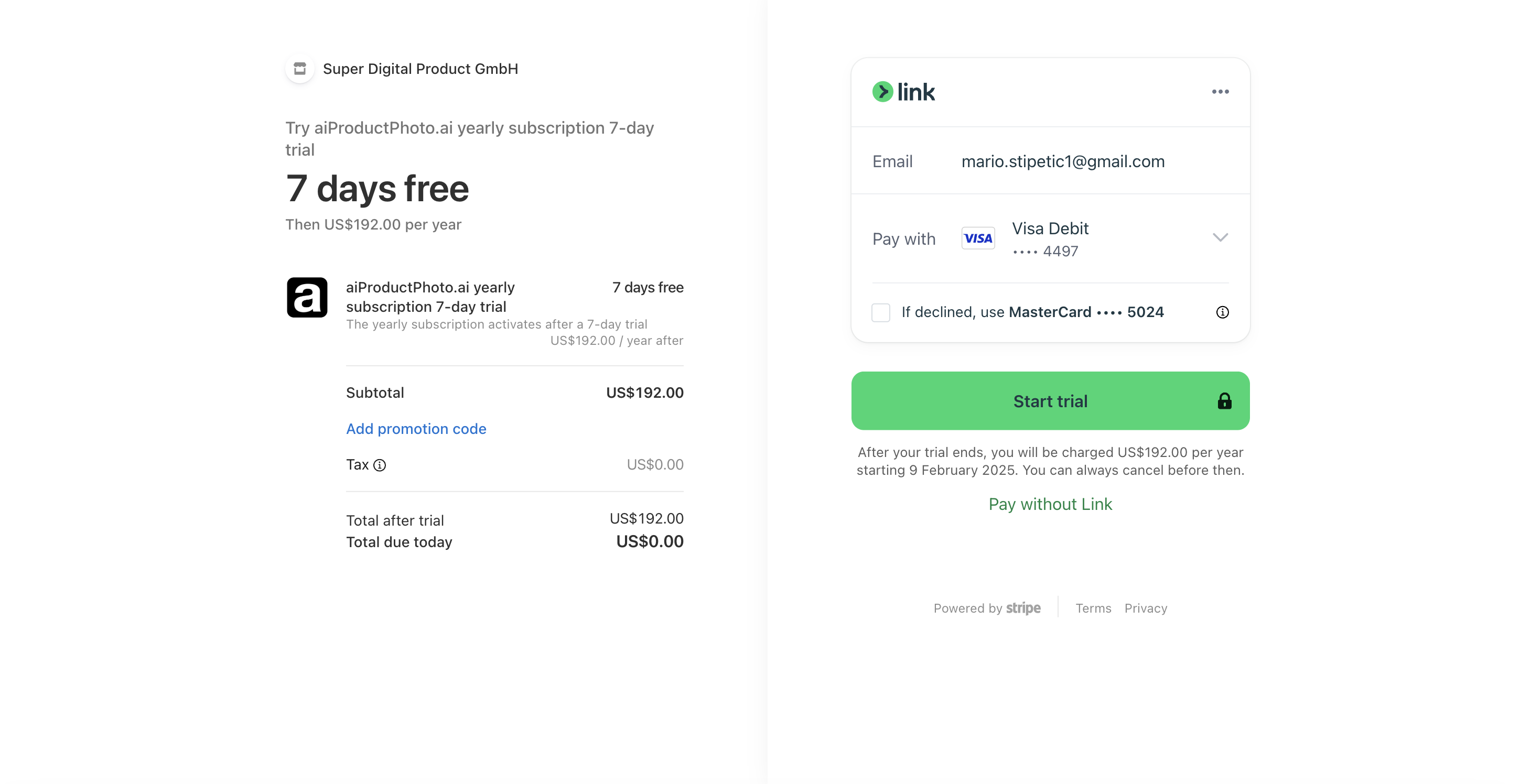The height and width of the screenshot is (784, 1531).
Task: Click the Visa card logo
Action: coord(978,238)
